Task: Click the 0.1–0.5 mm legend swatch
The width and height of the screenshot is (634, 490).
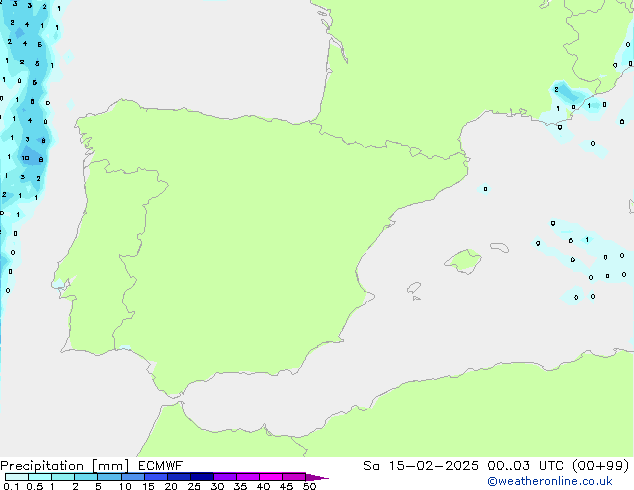Action: tap(17, 477)
